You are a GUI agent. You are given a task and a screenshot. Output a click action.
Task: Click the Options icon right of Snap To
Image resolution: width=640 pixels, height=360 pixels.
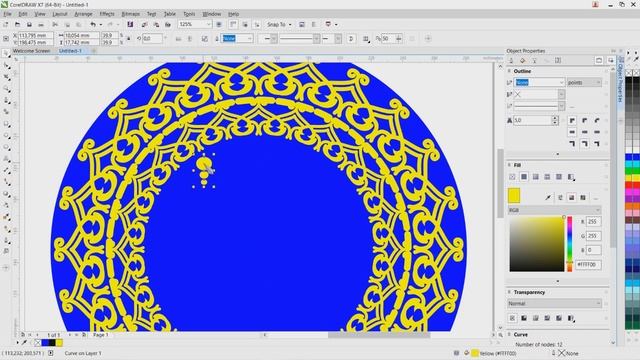click(x=302, y=24)
